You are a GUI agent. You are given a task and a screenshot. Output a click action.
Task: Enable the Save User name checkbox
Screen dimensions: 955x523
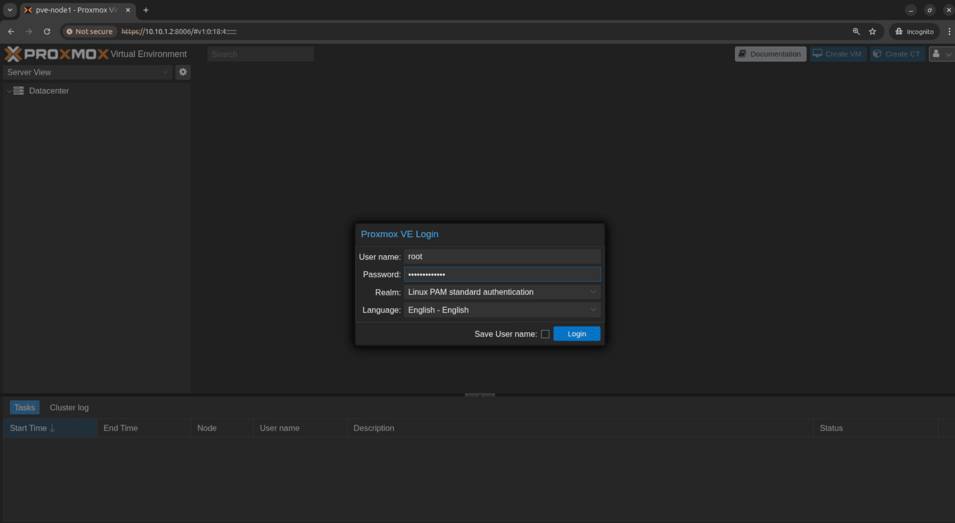click(545, 334)
